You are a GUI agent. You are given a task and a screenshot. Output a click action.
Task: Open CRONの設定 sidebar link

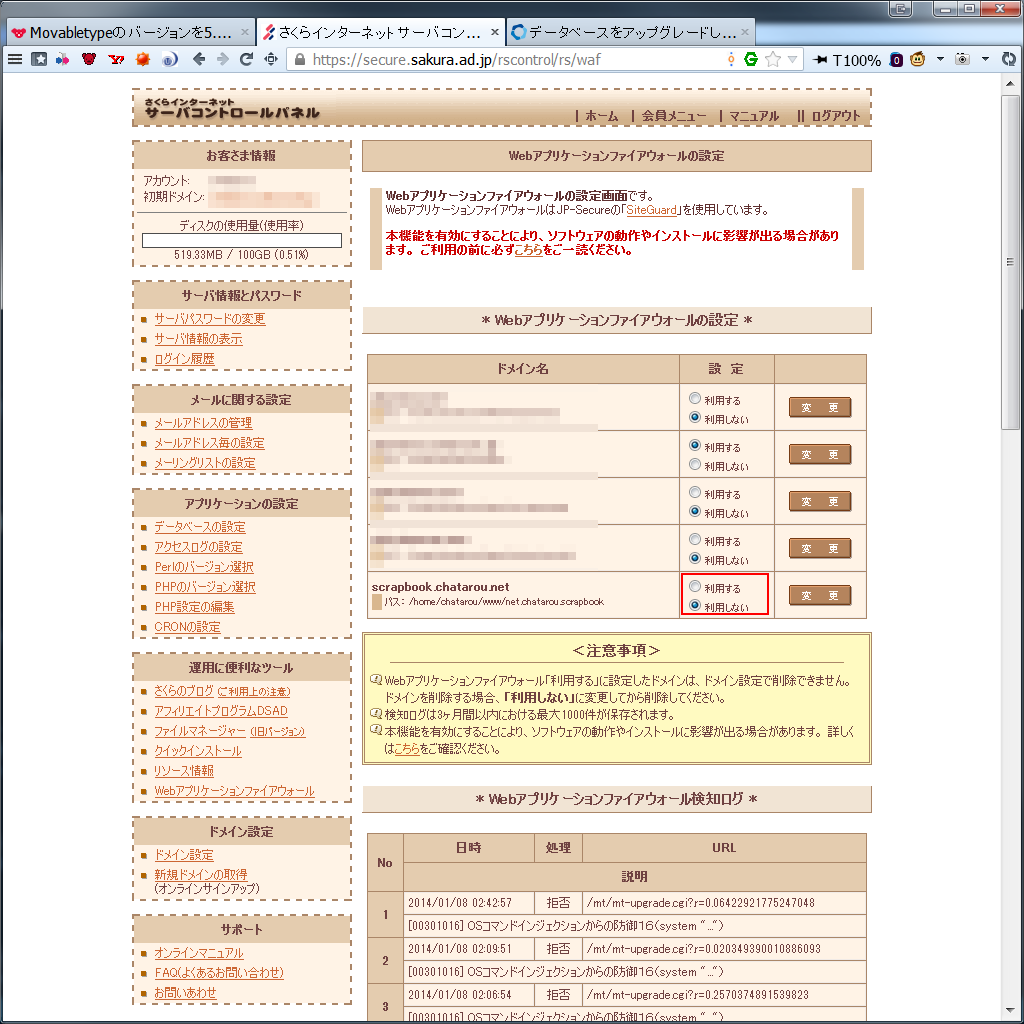click(x=187, y=627)
